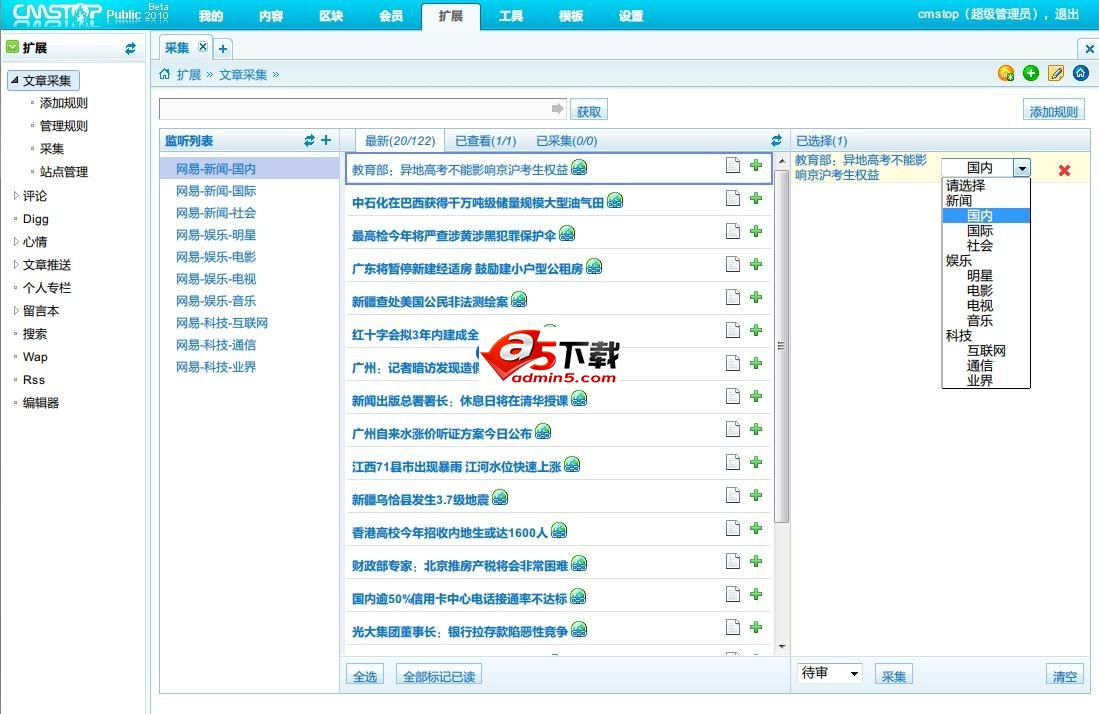Select 网易-娱乐-明星 in listening list

pyautogui.click(x=216, y=235)
